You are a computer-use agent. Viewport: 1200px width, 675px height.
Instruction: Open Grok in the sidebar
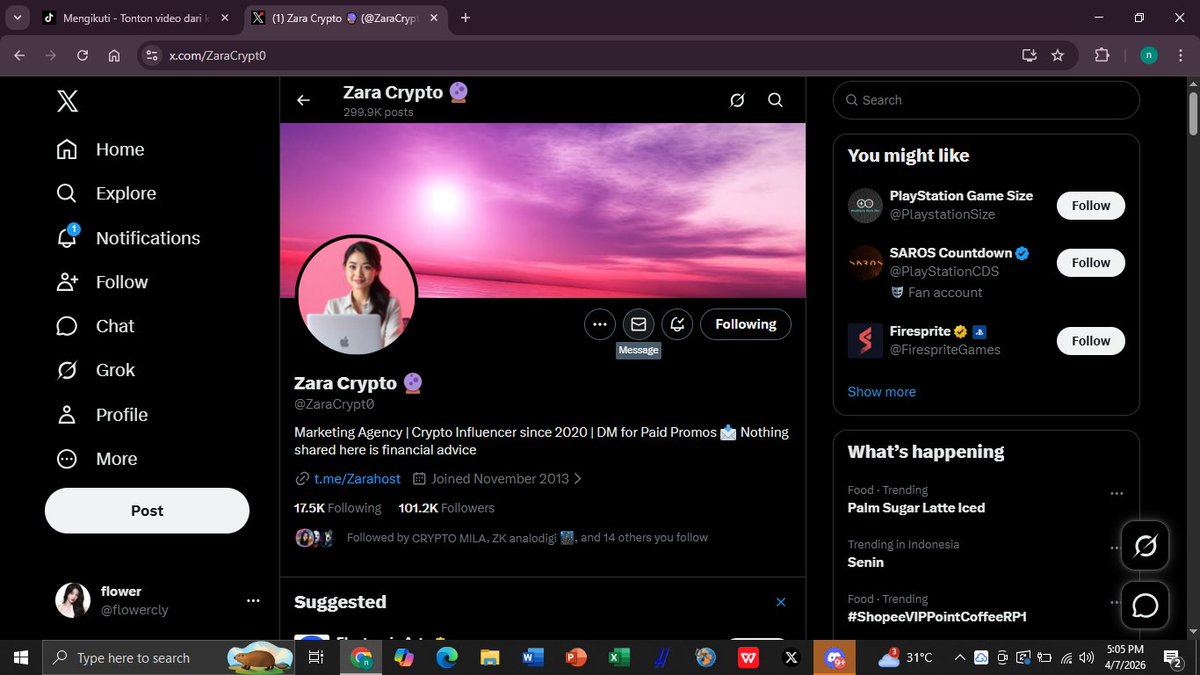click(x=95, y=370)
